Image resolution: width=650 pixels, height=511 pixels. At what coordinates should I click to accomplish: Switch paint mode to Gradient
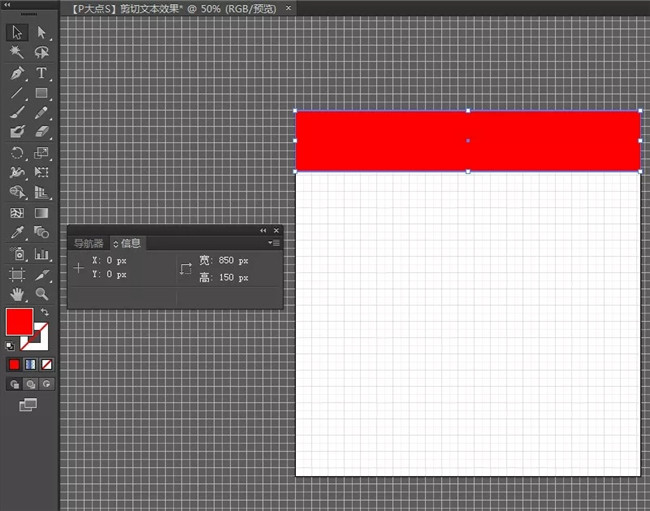(30, 364)
